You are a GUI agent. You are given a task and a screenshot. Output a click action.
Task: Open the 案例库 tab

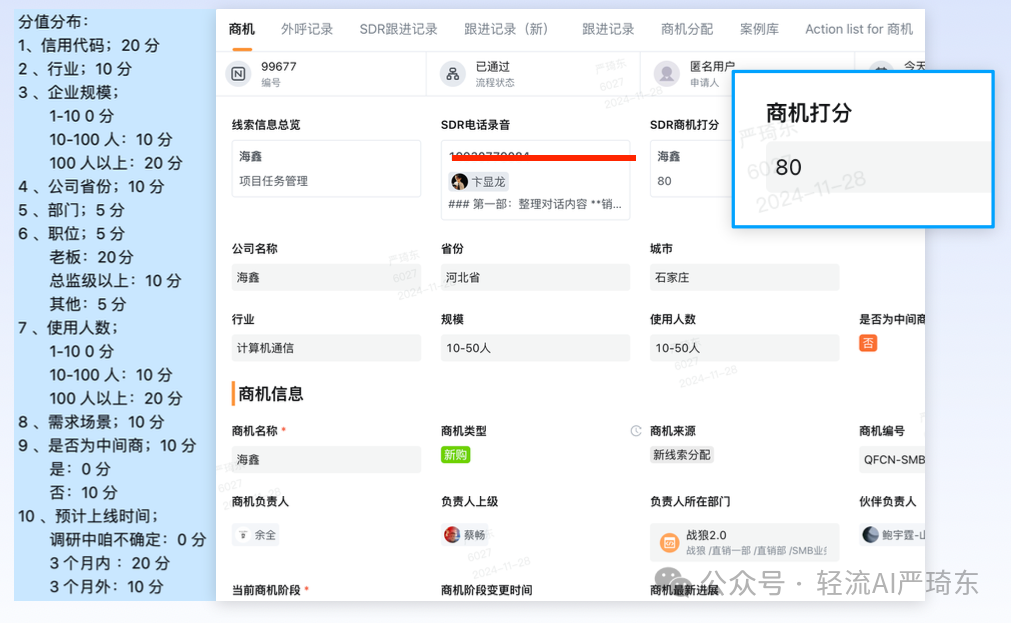(759, 29)
